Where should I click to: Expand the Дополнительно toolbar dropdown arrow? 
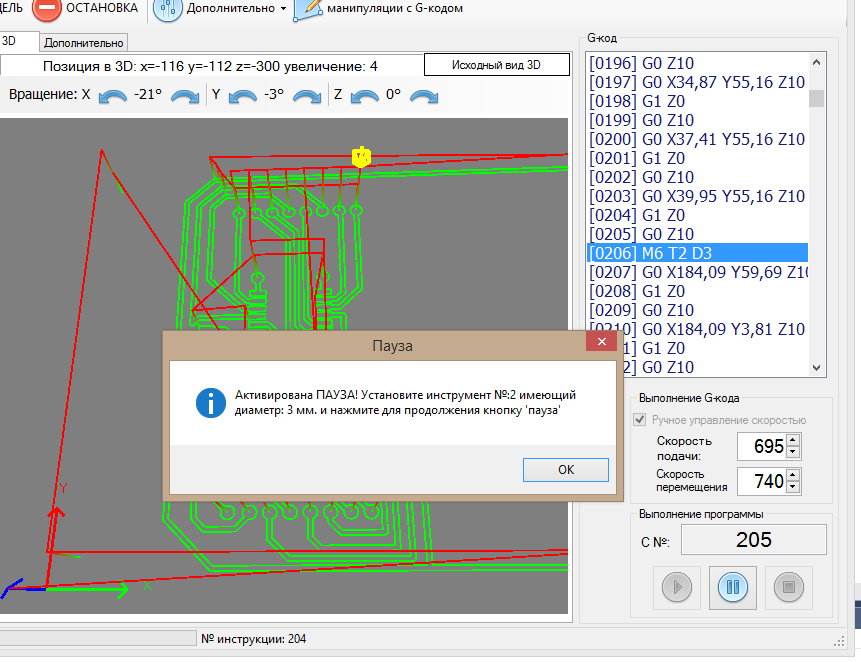(283, 9)
